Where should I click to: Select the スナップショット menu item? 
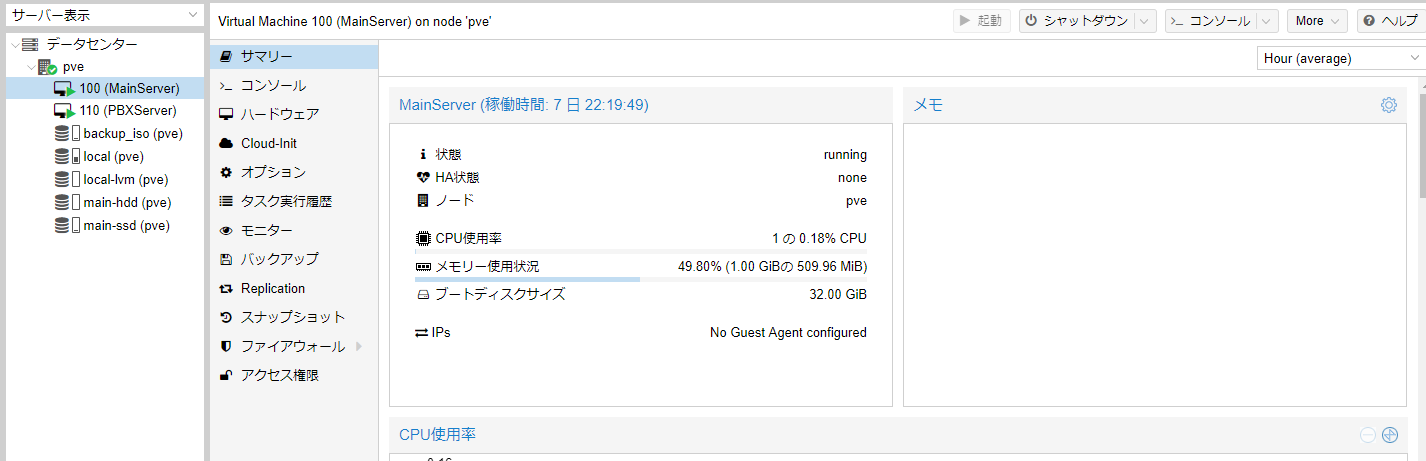coord(292,317)
